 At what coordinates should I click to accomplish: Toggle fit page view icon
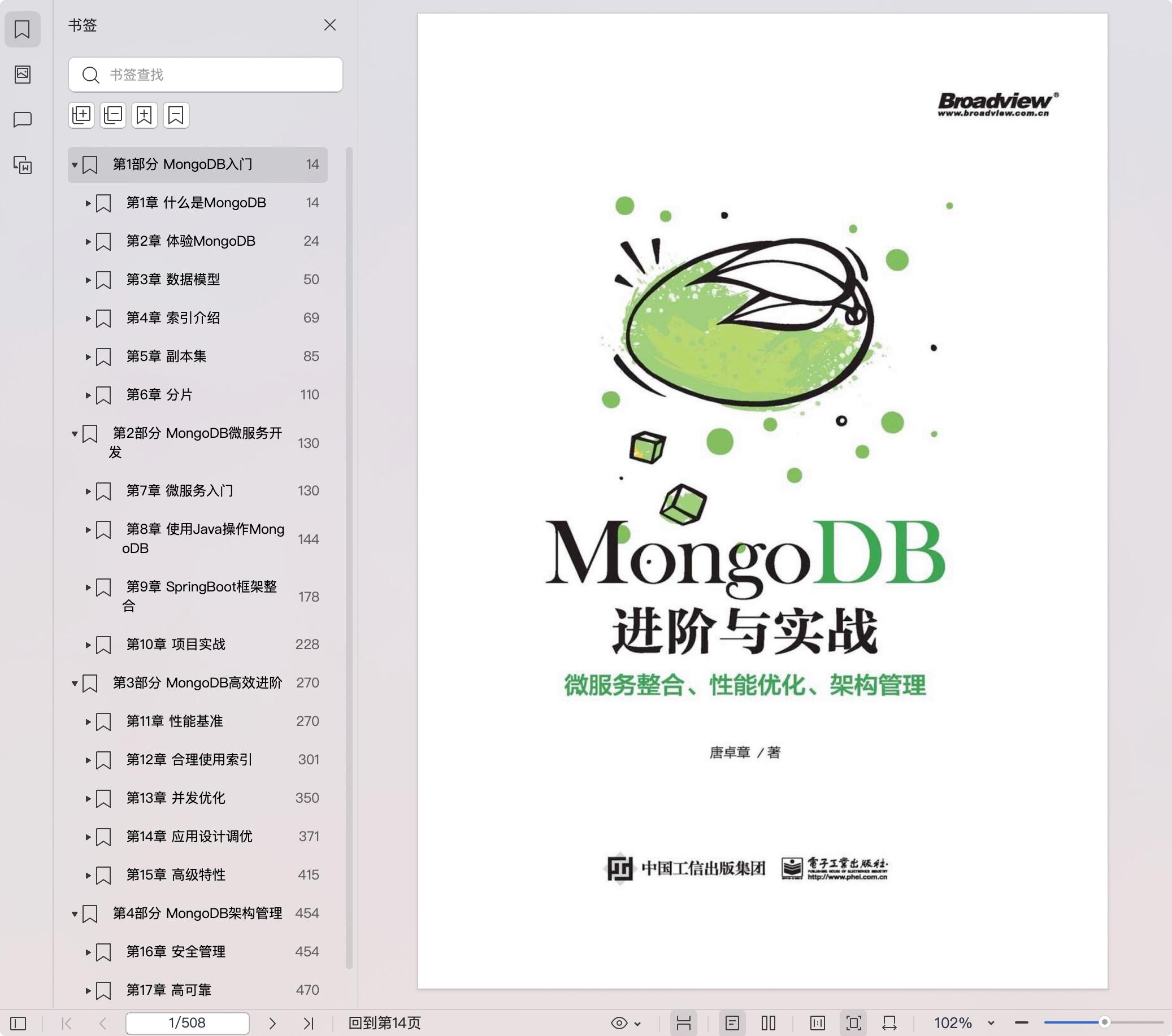tap(854, 1023)
